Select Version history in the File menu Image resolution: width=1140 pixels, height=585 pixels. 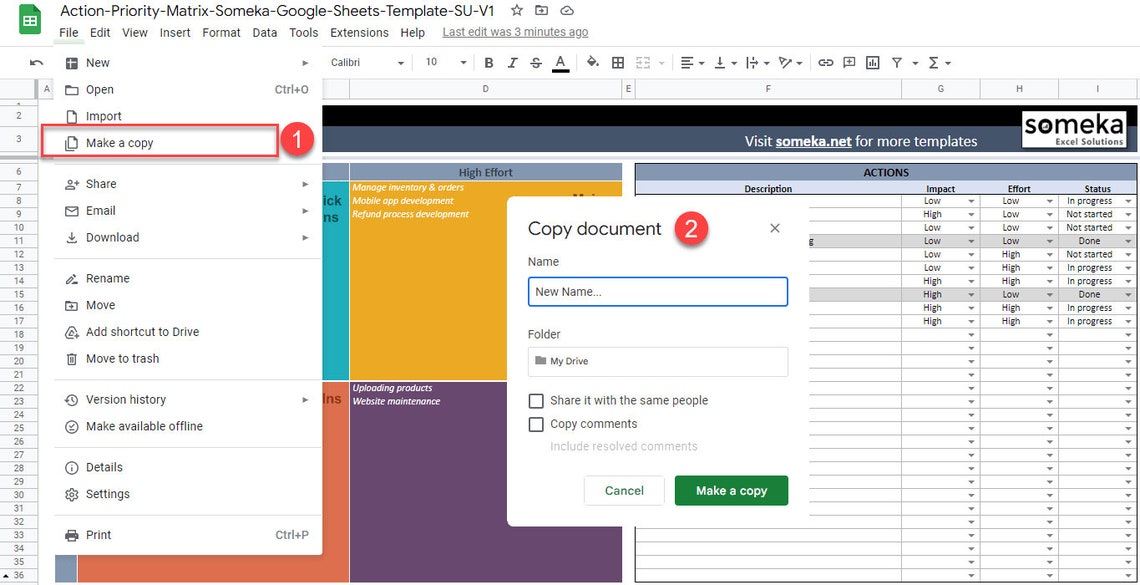point(125,399)
